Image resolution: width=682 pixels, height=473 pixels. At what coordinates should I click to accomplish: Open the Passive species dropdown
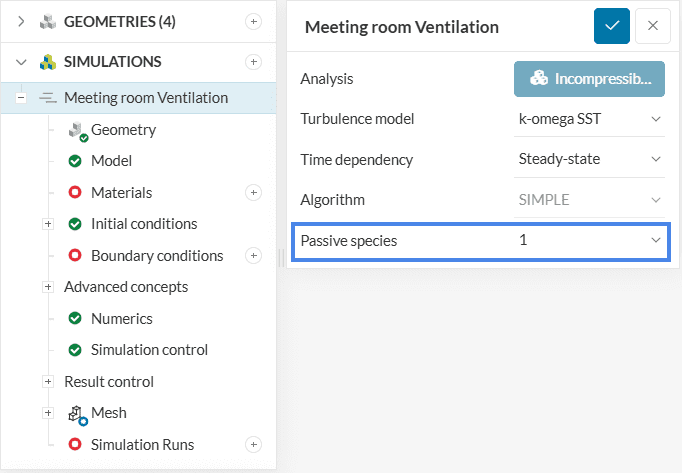point(589,240)
